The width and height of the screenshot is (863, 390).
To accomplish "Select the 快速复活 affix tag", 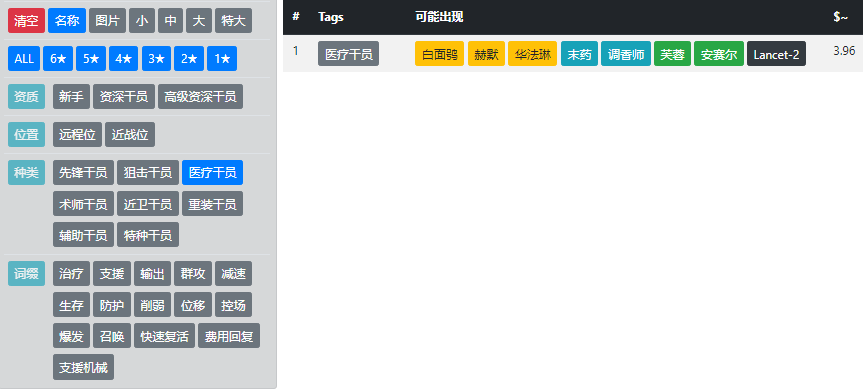I will (165, 336).
